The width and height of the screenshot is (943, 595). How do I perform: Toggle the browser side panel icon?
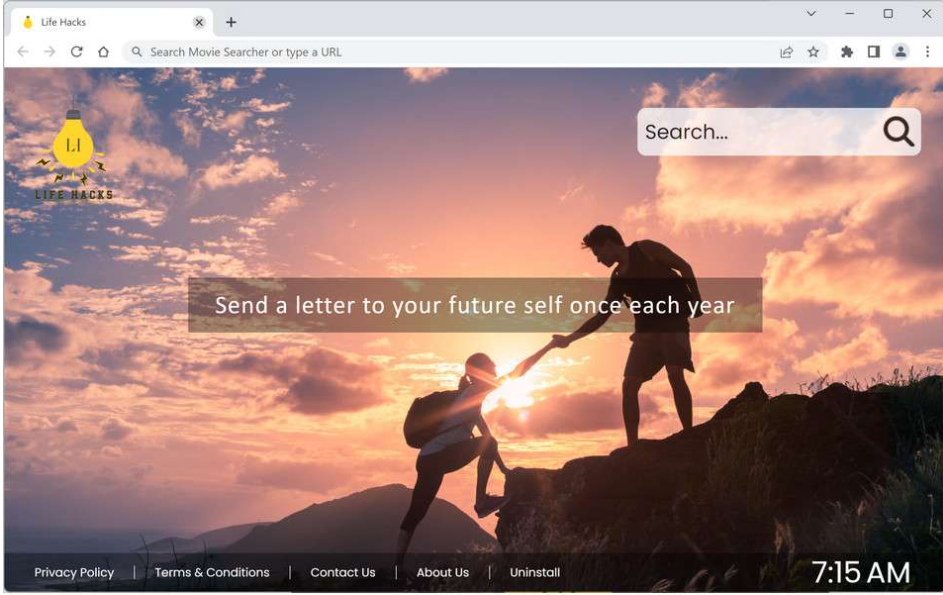tap(874, 52)
